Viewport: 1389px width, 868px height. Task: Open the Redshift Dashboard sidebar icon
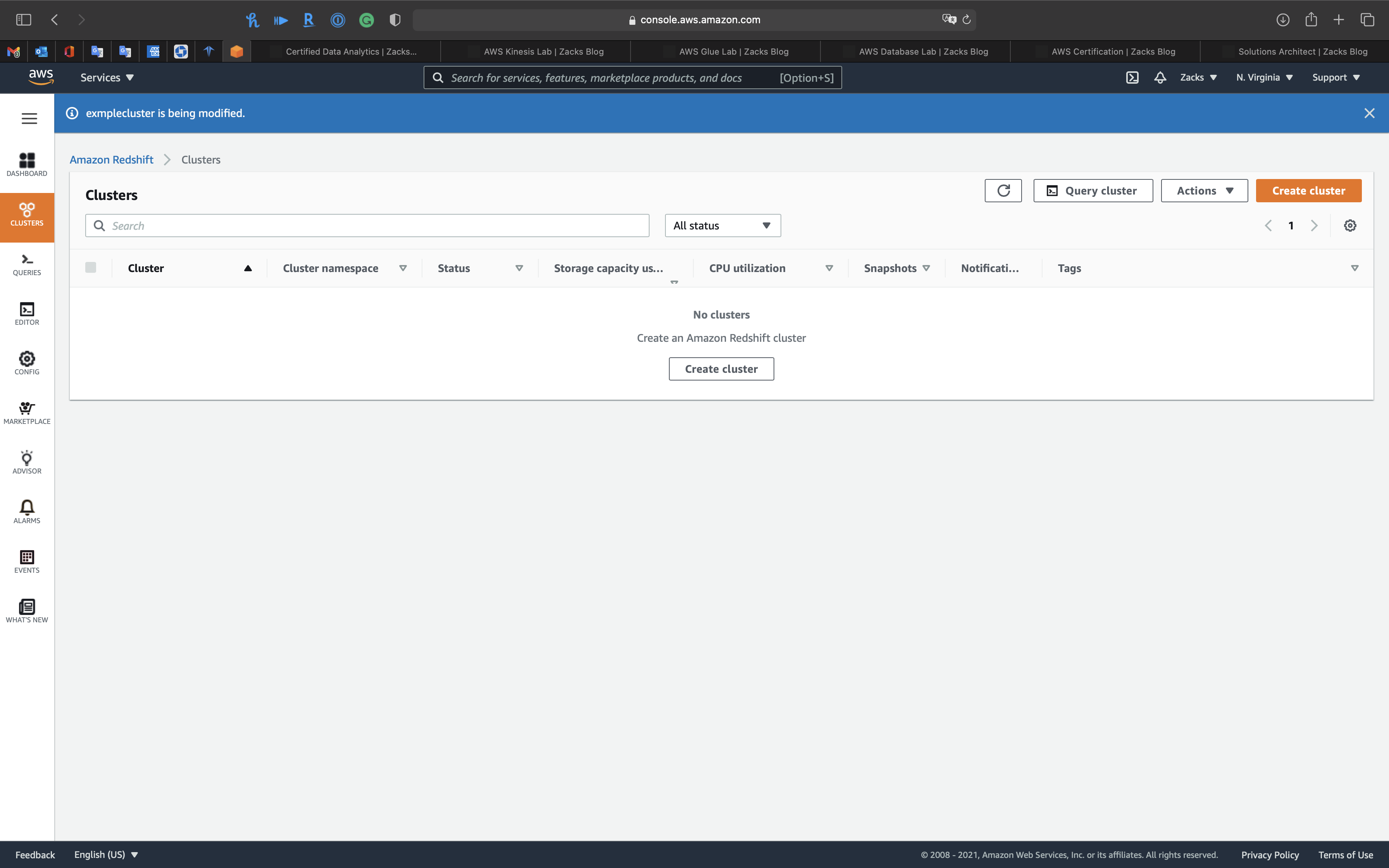point(27,164)
